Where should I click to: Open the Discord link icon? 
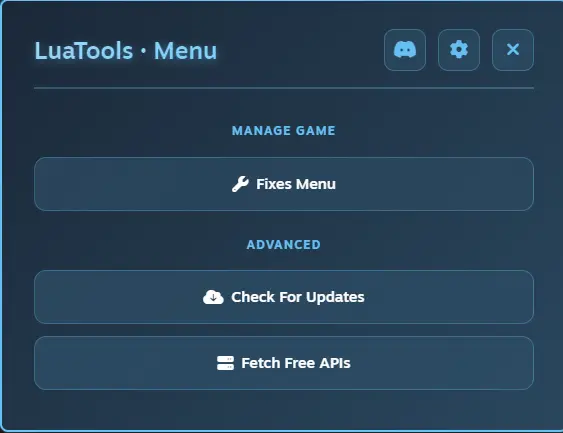pos(405,50)
